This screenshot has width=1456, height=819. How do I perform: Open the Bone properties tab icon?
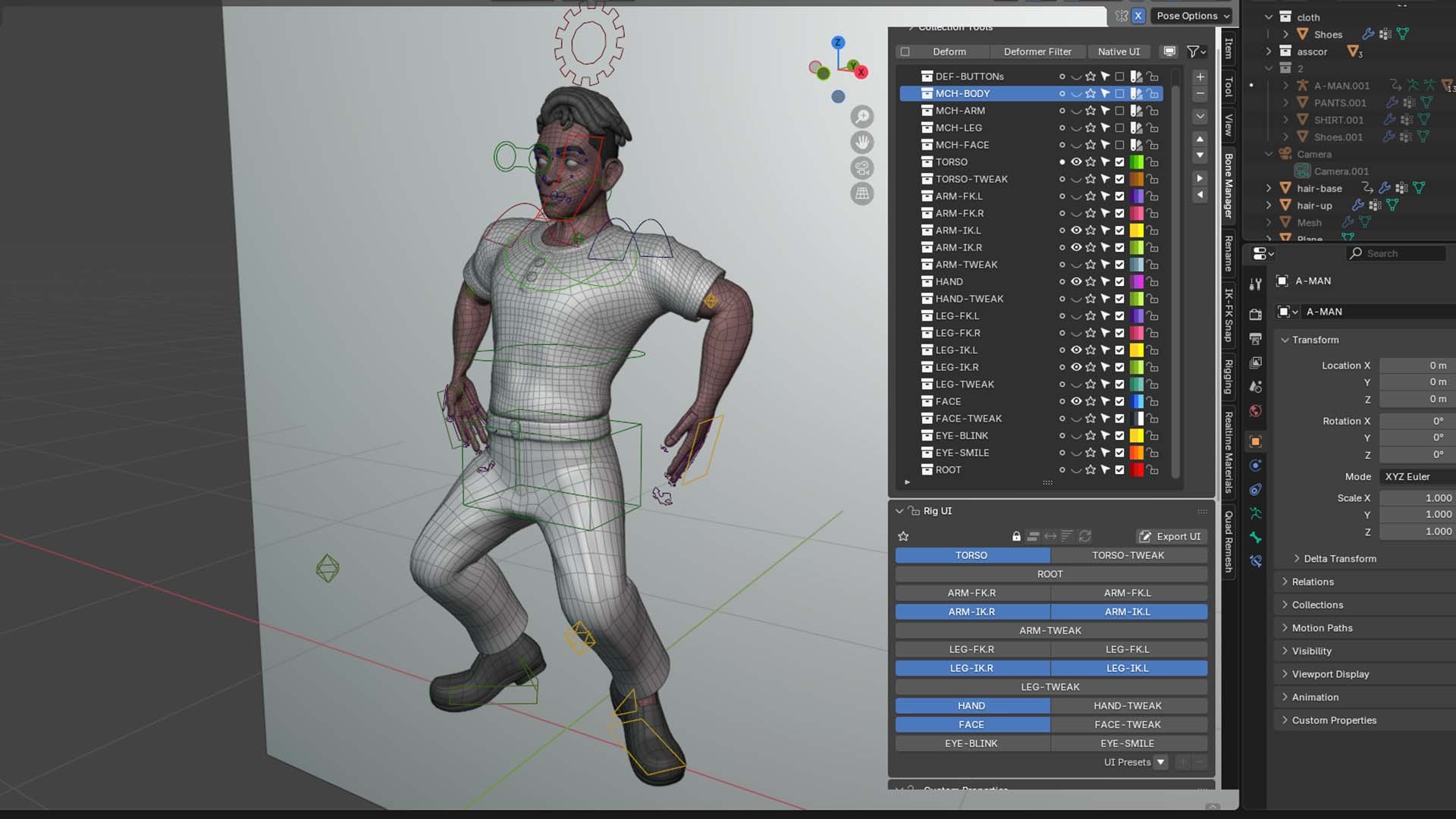pyautogui.click(x=1256, y=538)
